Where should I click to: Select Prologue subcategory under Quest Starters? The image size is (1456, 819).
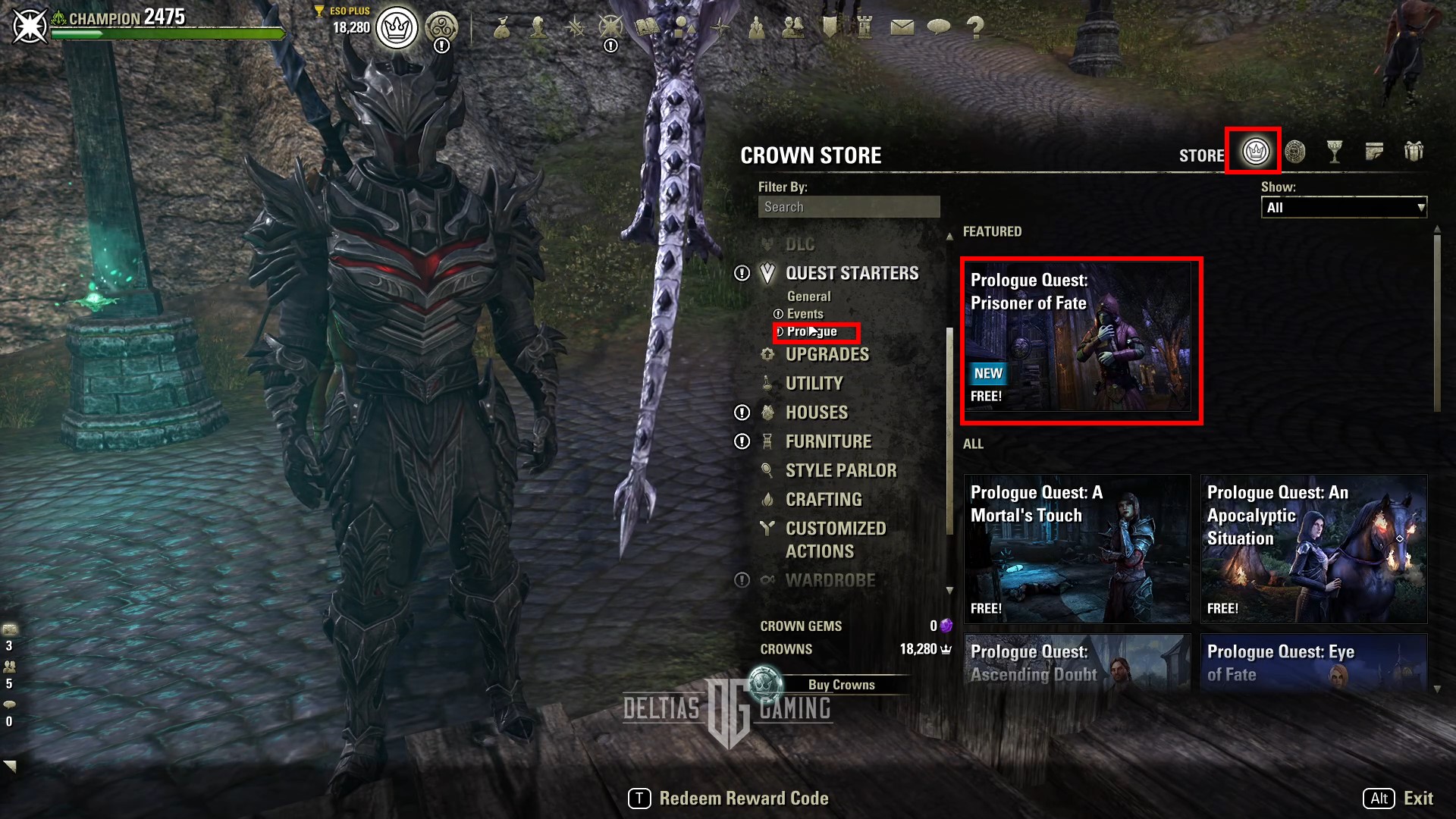[x=812, y=331]
